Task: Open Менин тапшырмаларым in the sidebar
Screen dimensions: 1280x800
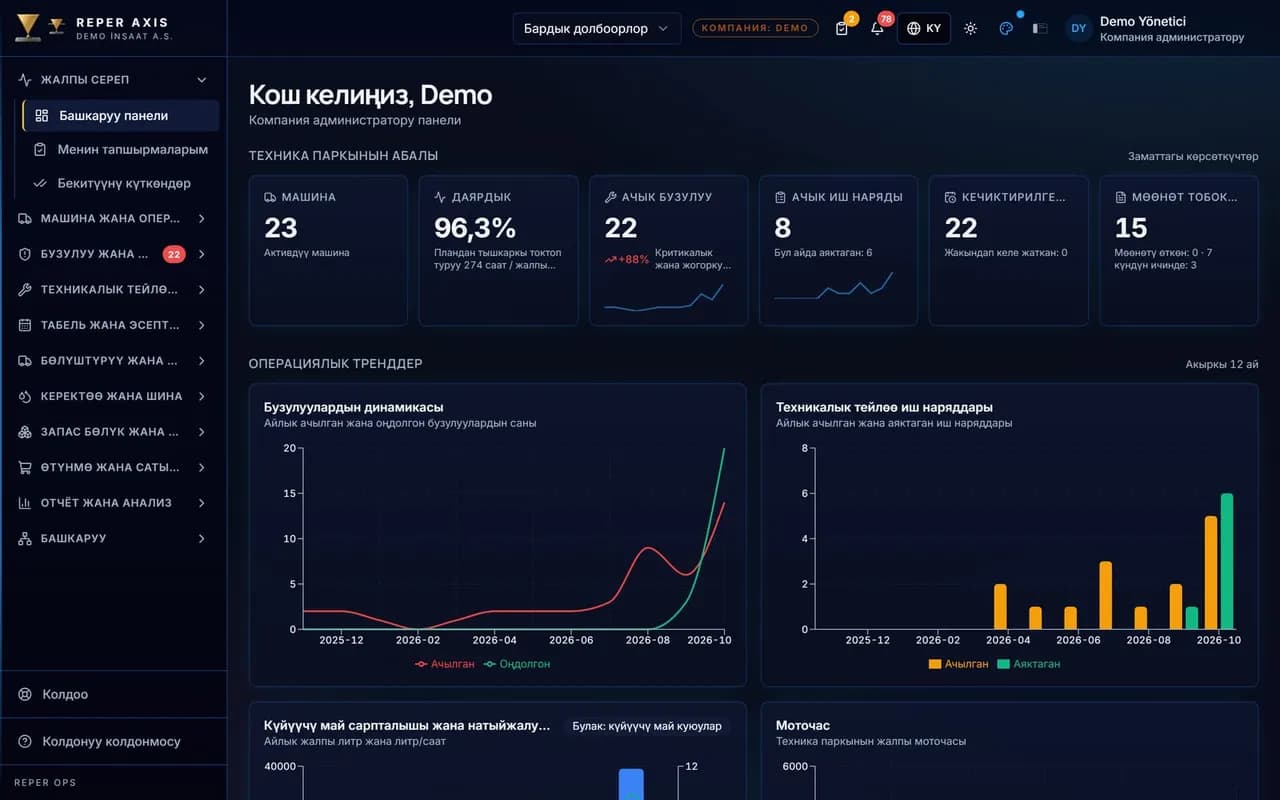Action: (x=121, y=150)
